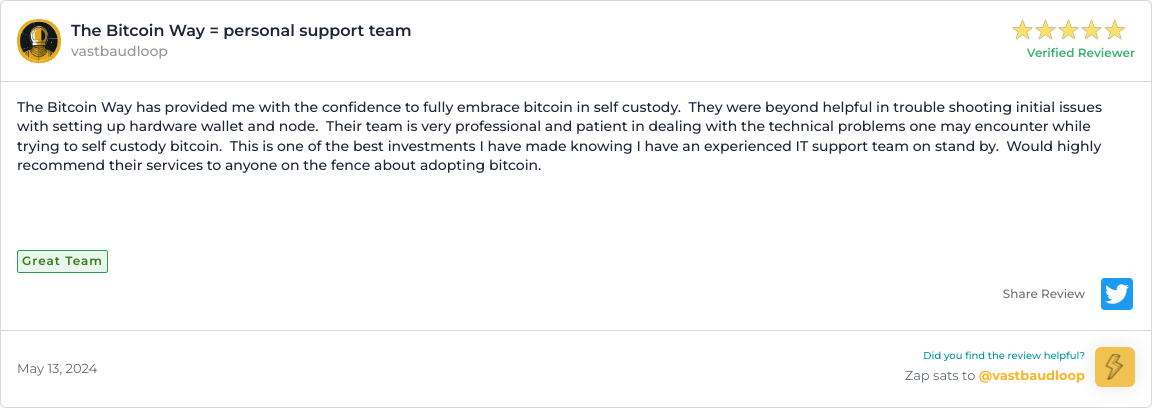Click the 'Zap sats to' label
This screenshot has width=1152, height=408.
938,376
